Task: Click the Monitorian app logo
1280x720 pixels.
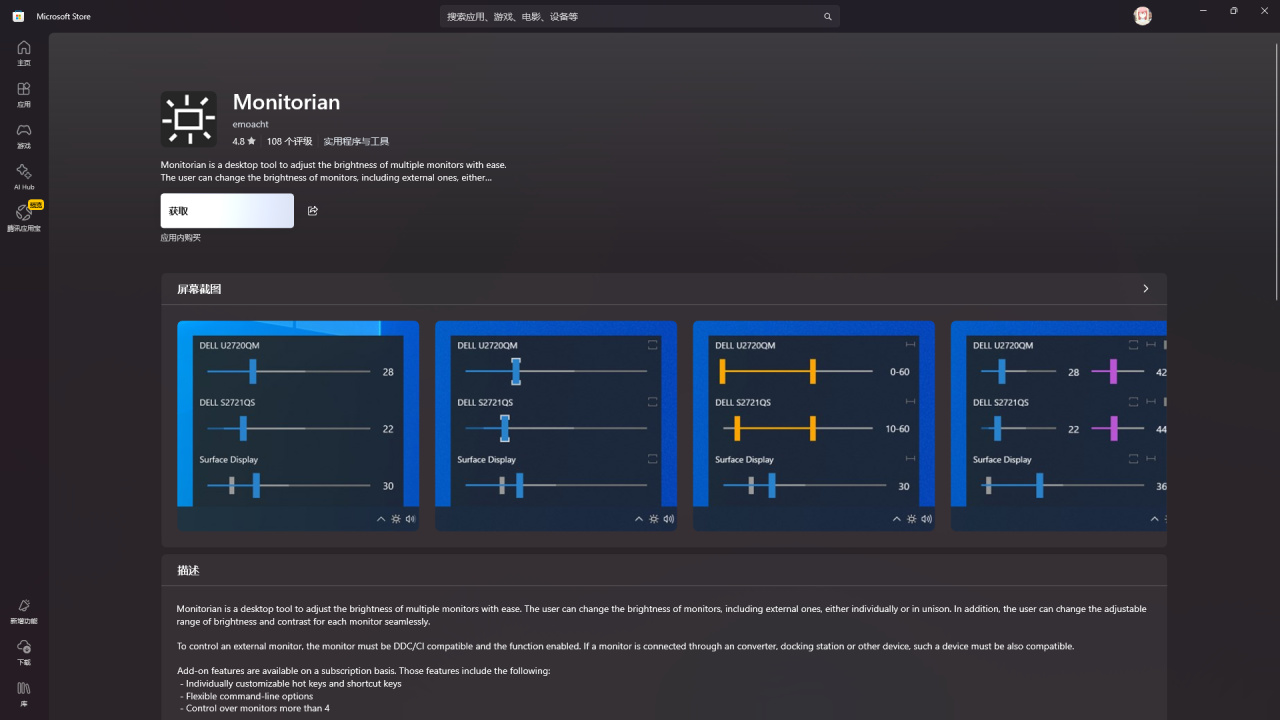Action: (188, 119)
